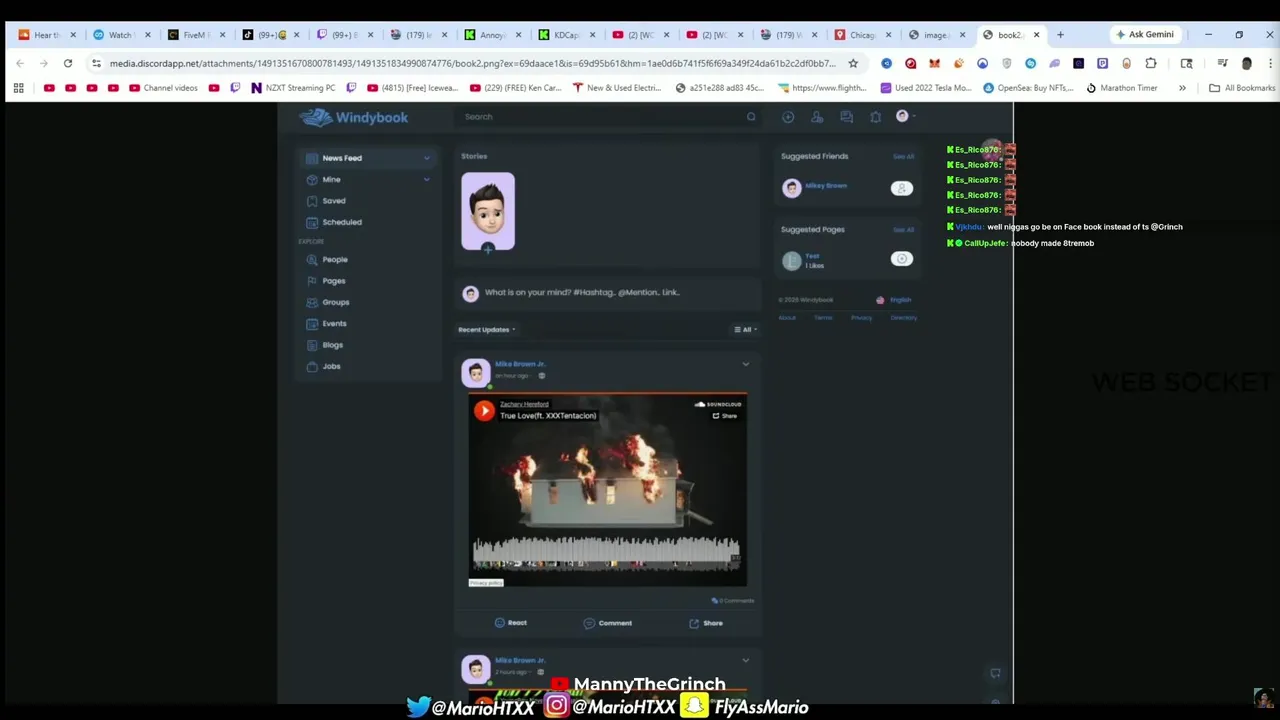Click the browser address bar URL
The width and height of the screenshot is (1280, 720).
472,63
